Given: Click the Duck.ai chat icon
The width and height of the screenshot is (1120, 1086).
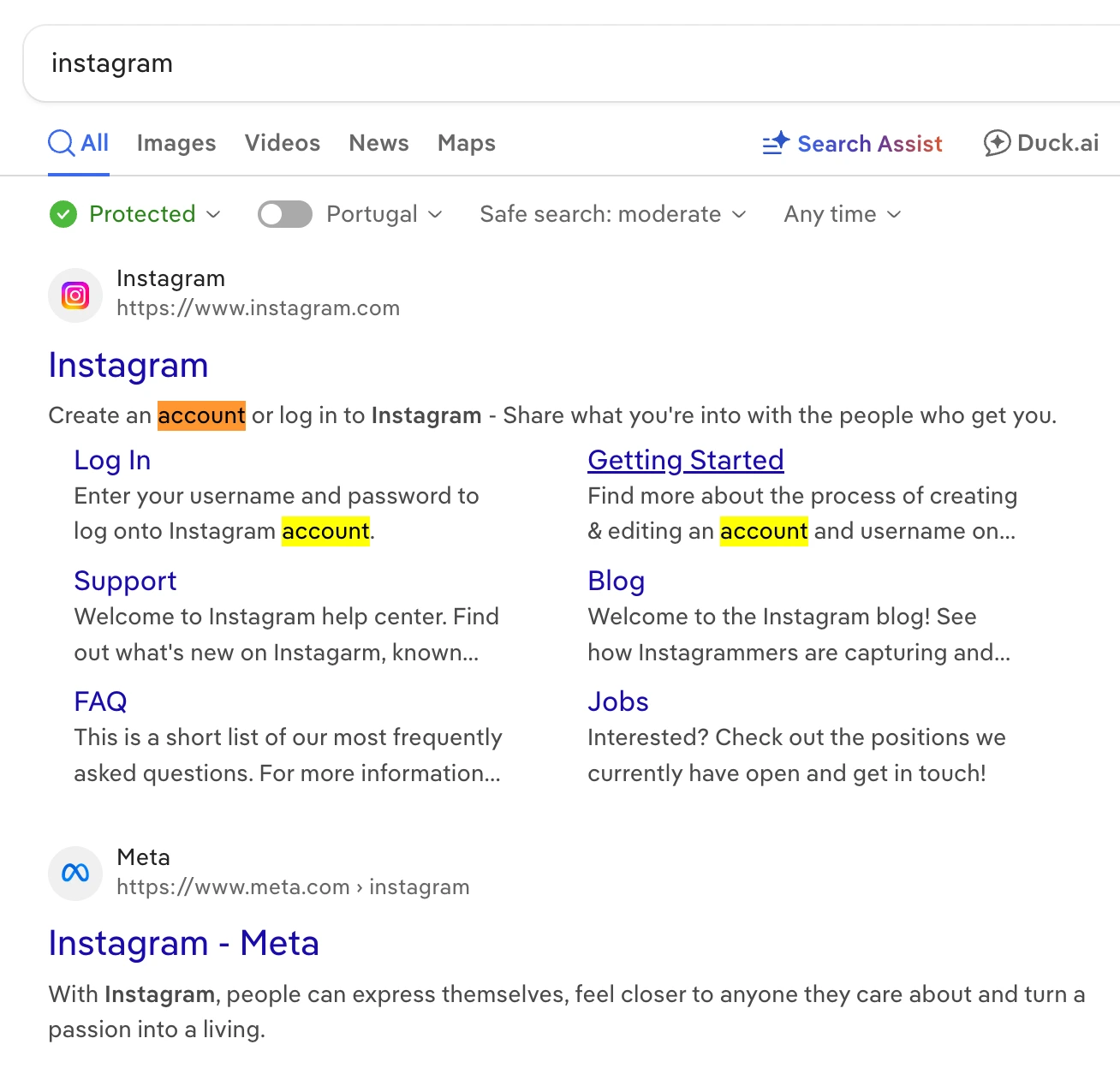Looking at the screenshot, I should coord(997,143).
